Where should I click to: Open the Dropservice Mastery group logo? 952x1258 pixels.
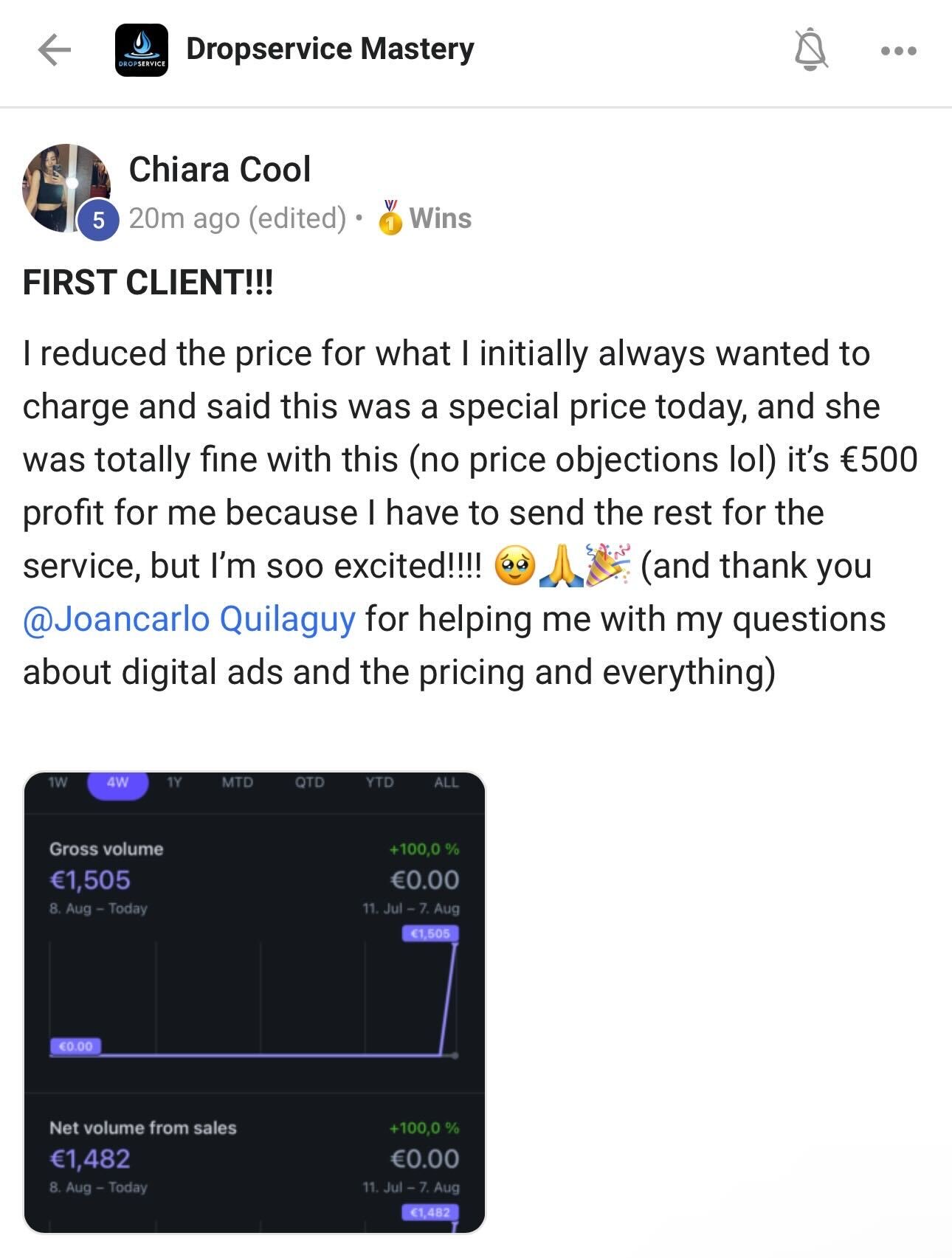tap(142, 50)
